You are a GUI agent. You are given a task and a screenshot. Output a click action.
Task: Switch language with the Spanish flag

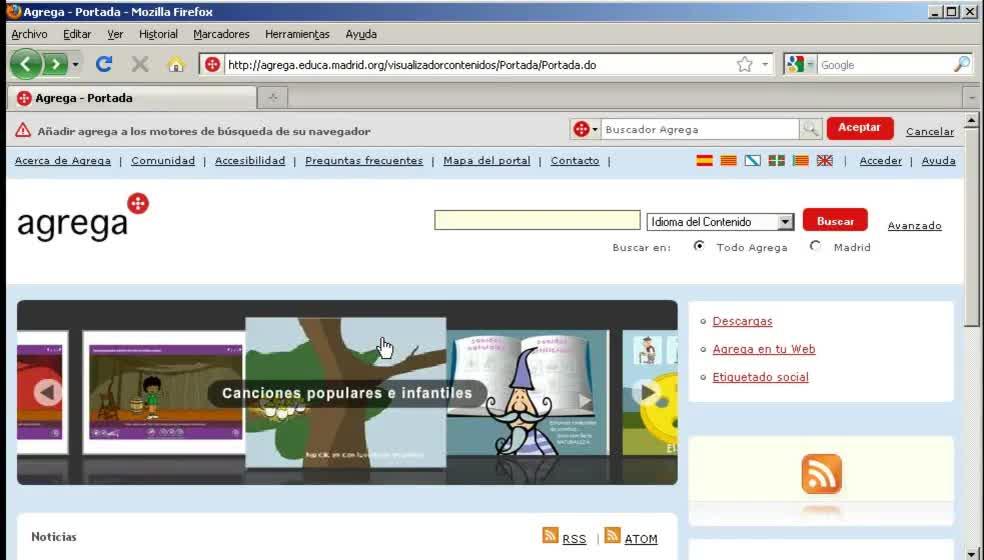704,161
